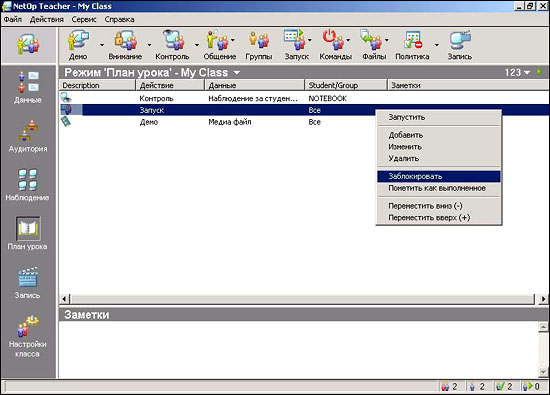Select План урока view in sidebar
The height and width of the screenshot is (395, 550).
coord(28,233)
